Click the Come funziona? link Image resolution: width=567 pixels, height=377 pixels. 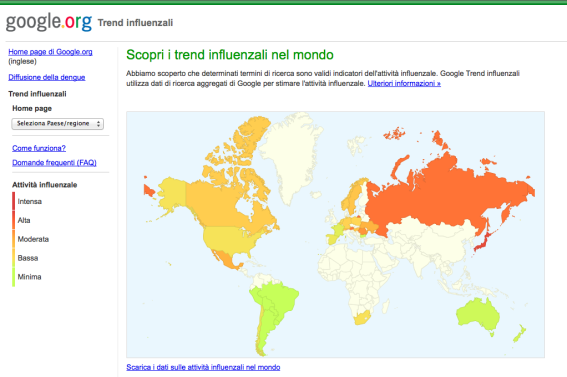tap(39, 148)
